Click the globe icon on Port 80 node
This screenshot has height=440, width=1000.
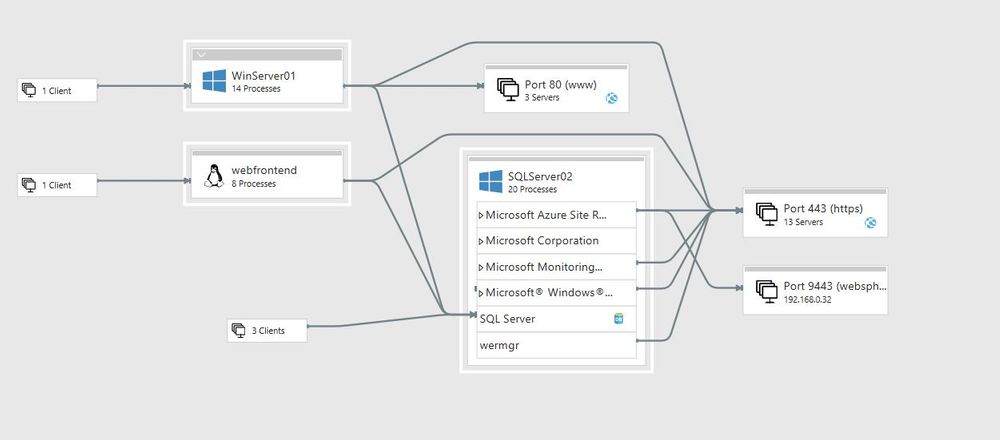coord(612,98)
